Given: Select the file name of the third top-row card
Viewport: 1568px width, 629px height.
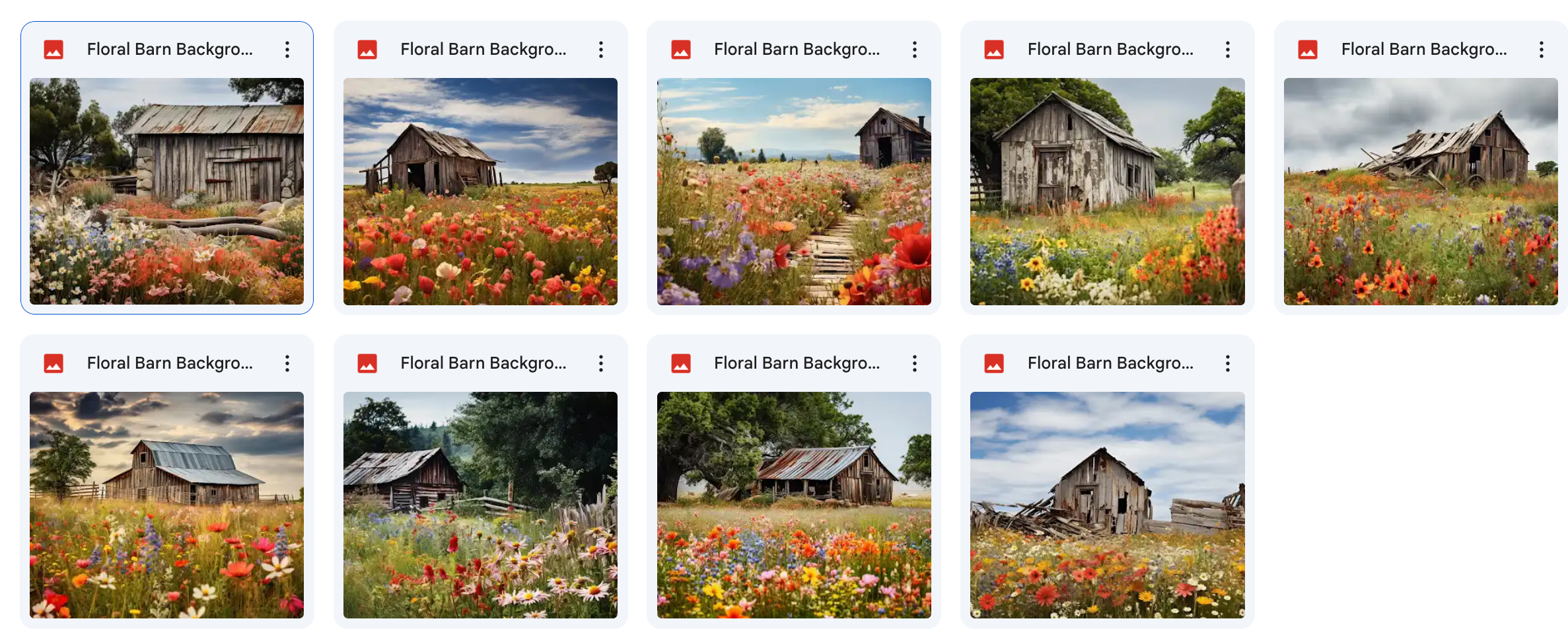Looking at the screenshot, I should click(x=796, y=49).
